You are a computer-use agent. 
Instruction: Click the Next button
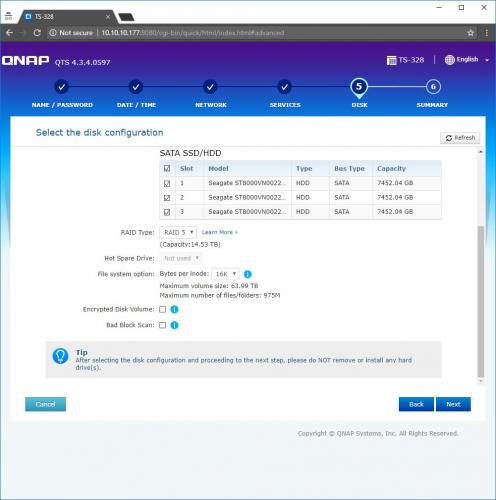tap(453, 404)
